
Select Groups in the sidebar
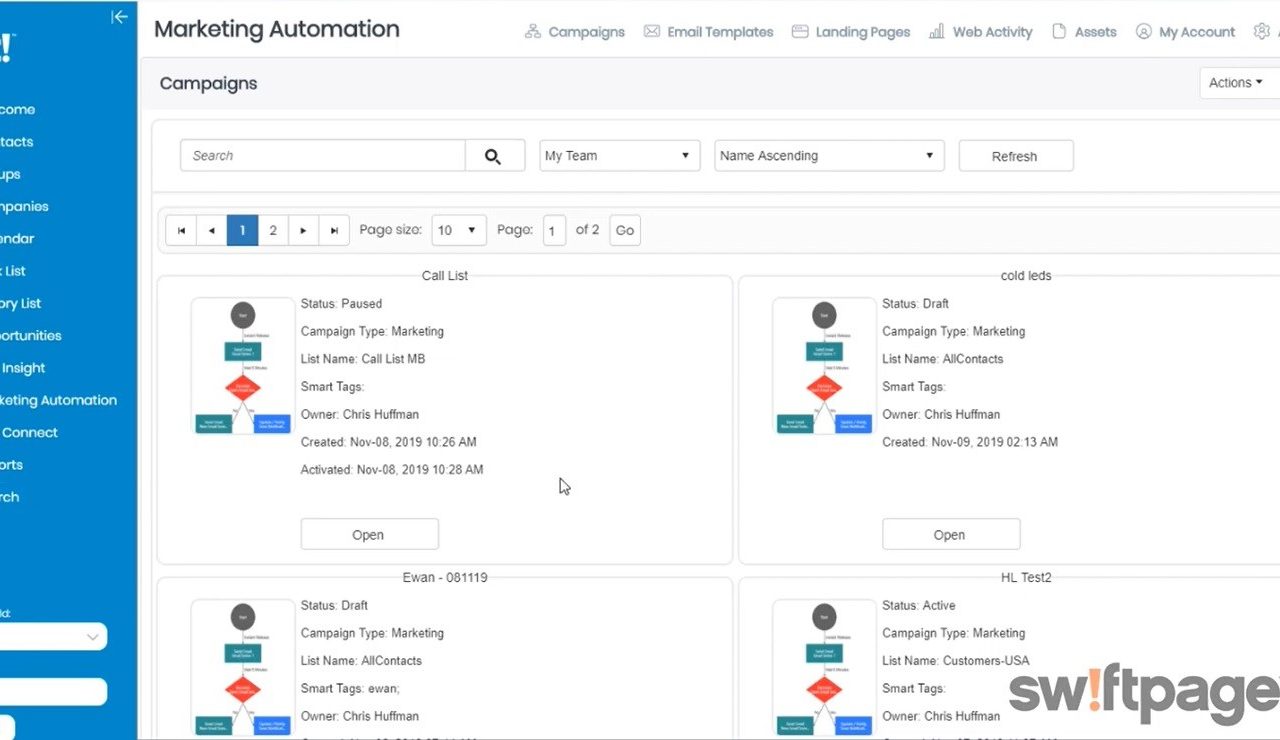point(10,174)
